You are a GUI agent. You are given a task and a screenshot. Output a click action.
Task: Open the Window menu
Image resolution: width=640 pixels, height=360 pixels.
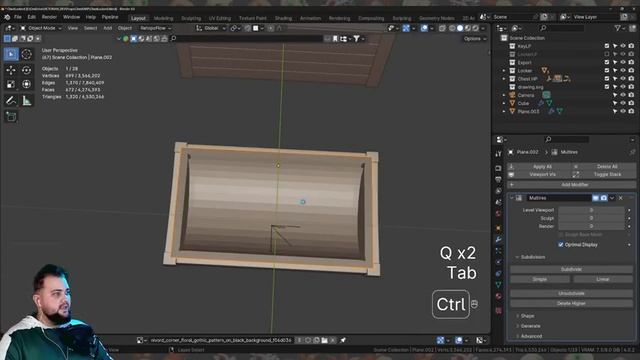click(x=71, y=17)
